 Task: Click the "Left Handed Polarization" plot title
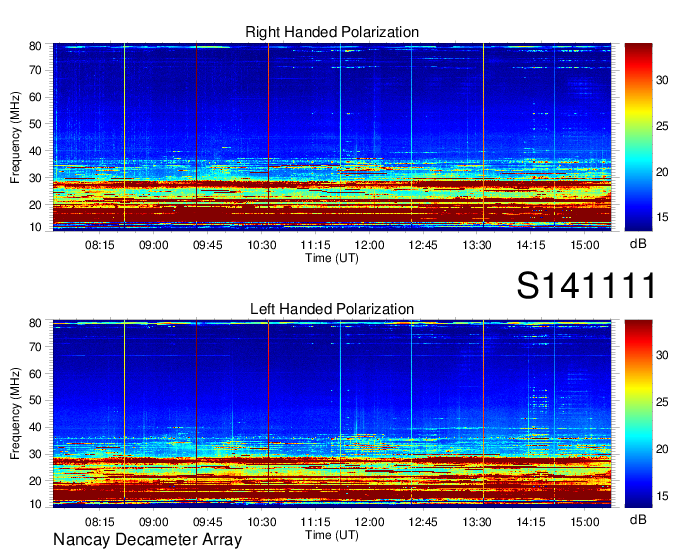click(x=332, y=309)
